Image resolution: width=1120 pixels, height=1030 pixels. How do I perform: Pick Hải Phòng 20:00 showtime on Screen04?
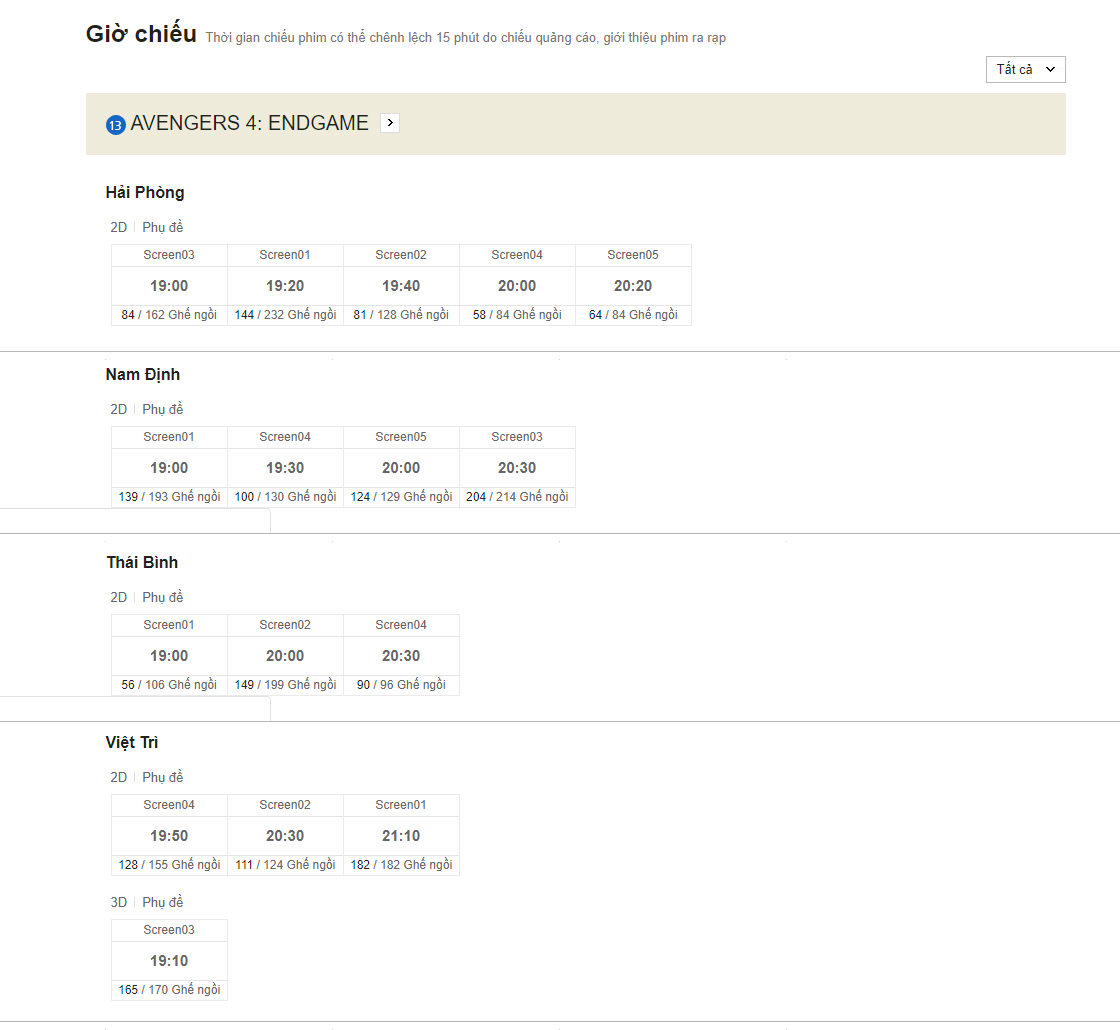(517, 286)
